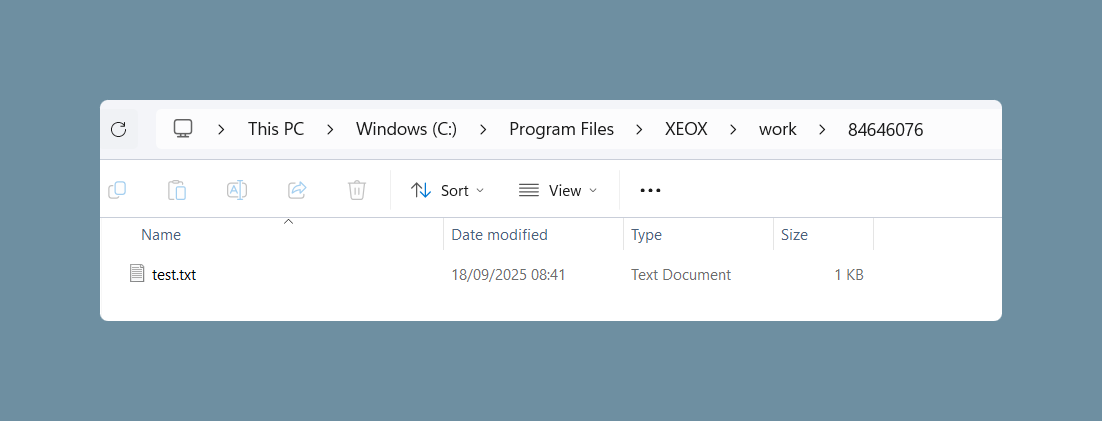
Task: Sort by the Name column header
Action: (x=161, y=235)
